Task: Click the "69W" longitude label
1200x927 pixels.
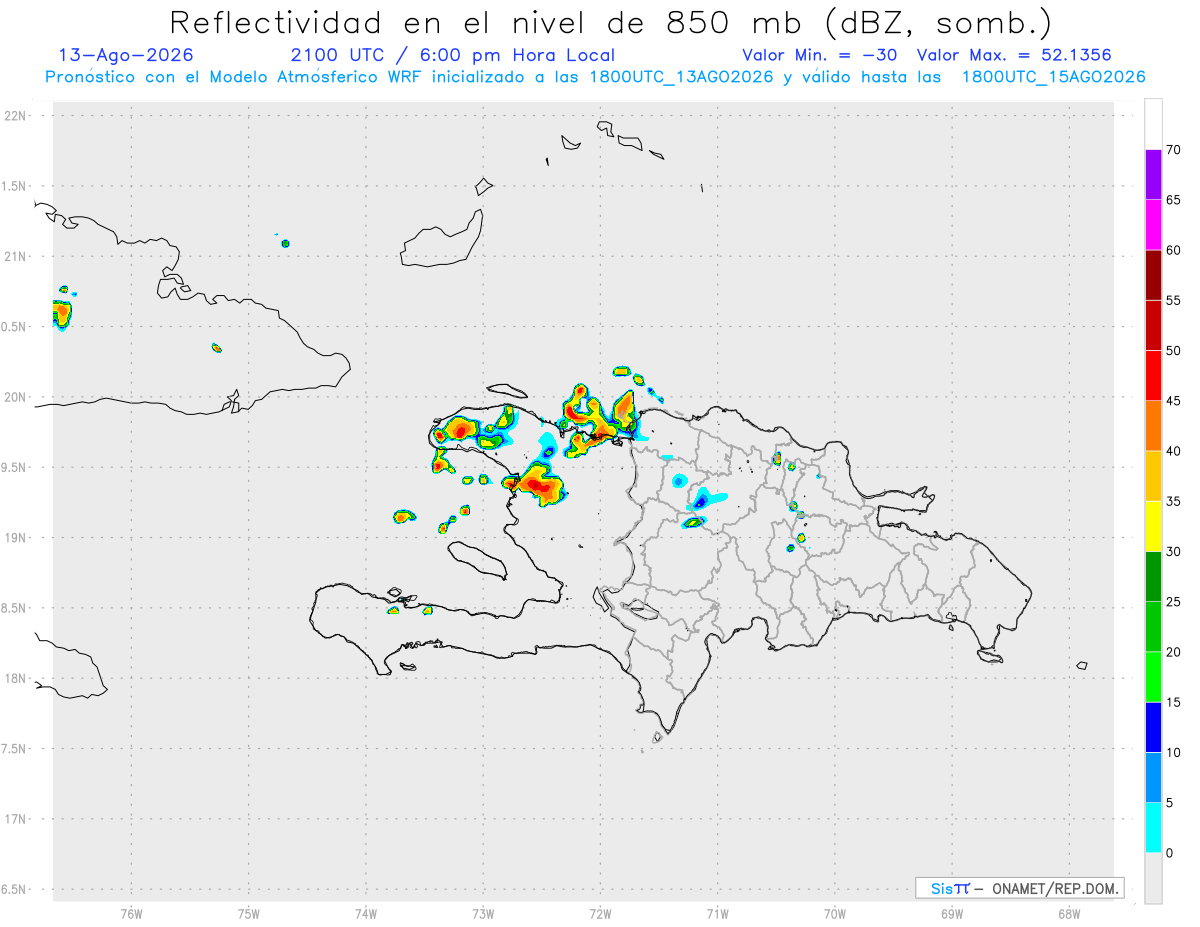Action: [x=952, y=913]
